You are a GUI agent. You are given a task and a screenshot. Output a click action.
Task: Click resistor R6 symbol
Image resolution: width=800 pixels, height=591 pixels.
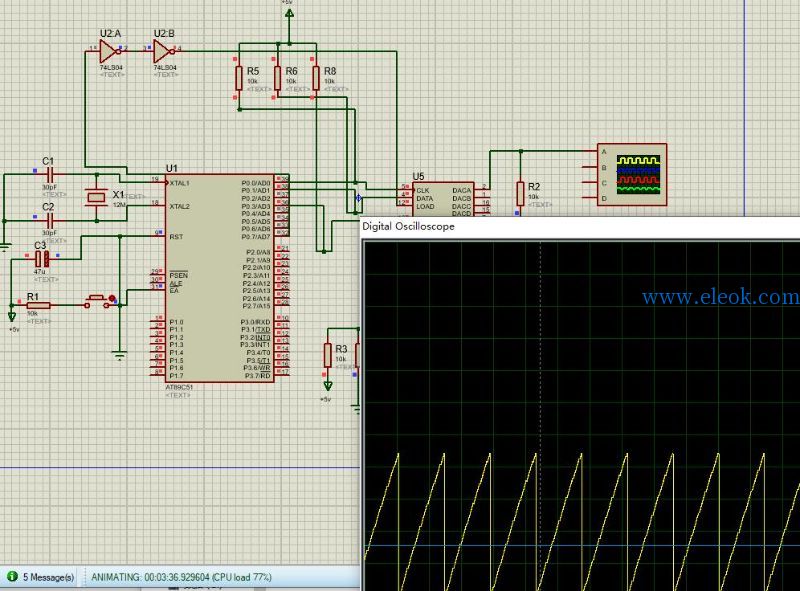coord(277,79)
